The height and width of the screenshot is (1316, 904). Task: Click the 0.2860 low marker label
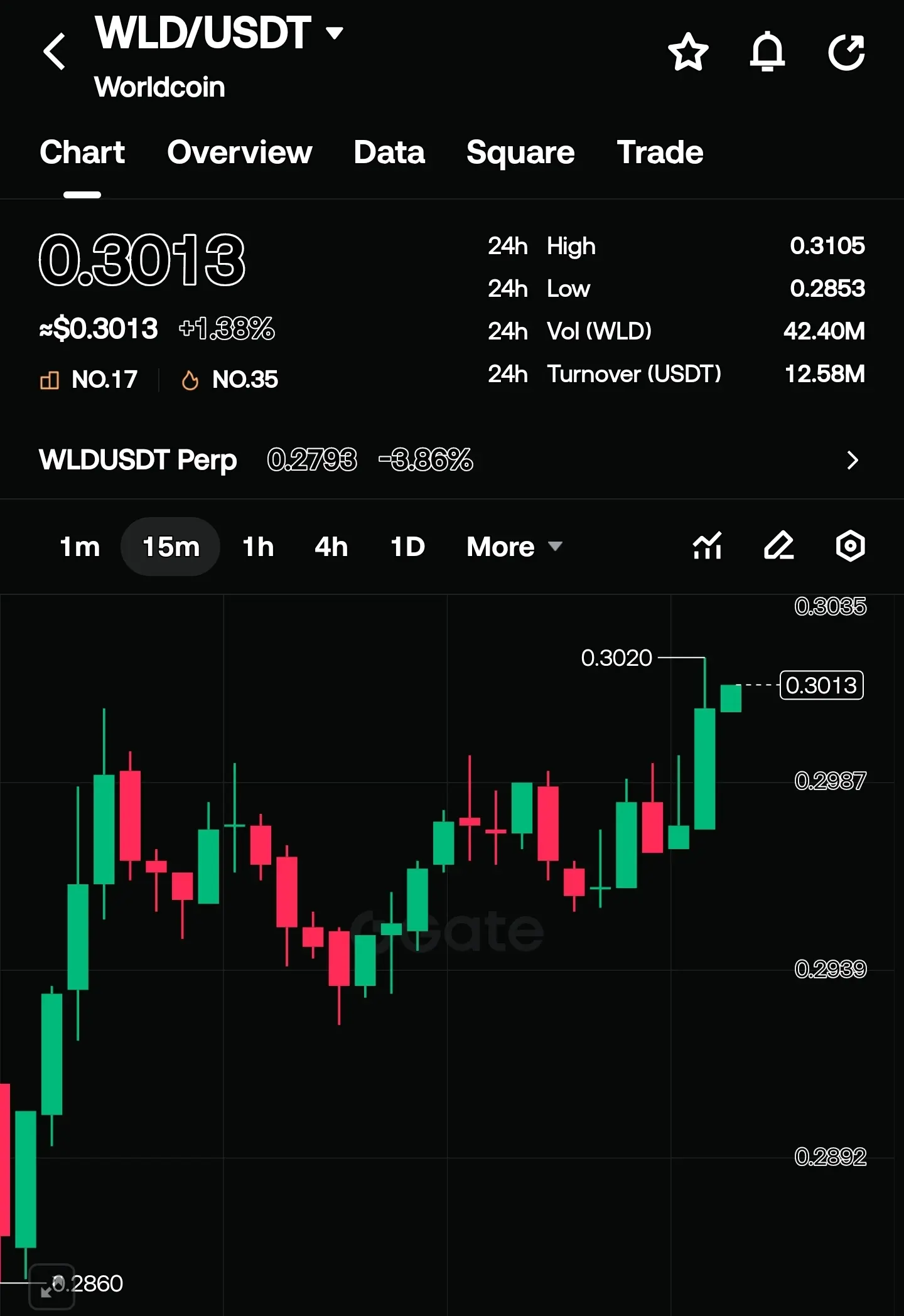(x=88, y=1283)
